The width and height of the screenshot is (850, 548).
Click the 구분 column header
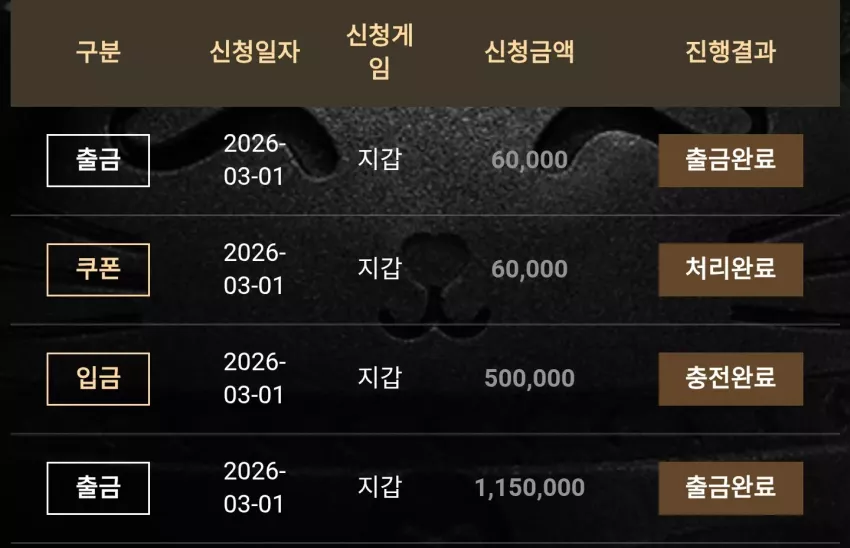pyautogui.click(x=98, y=52)
